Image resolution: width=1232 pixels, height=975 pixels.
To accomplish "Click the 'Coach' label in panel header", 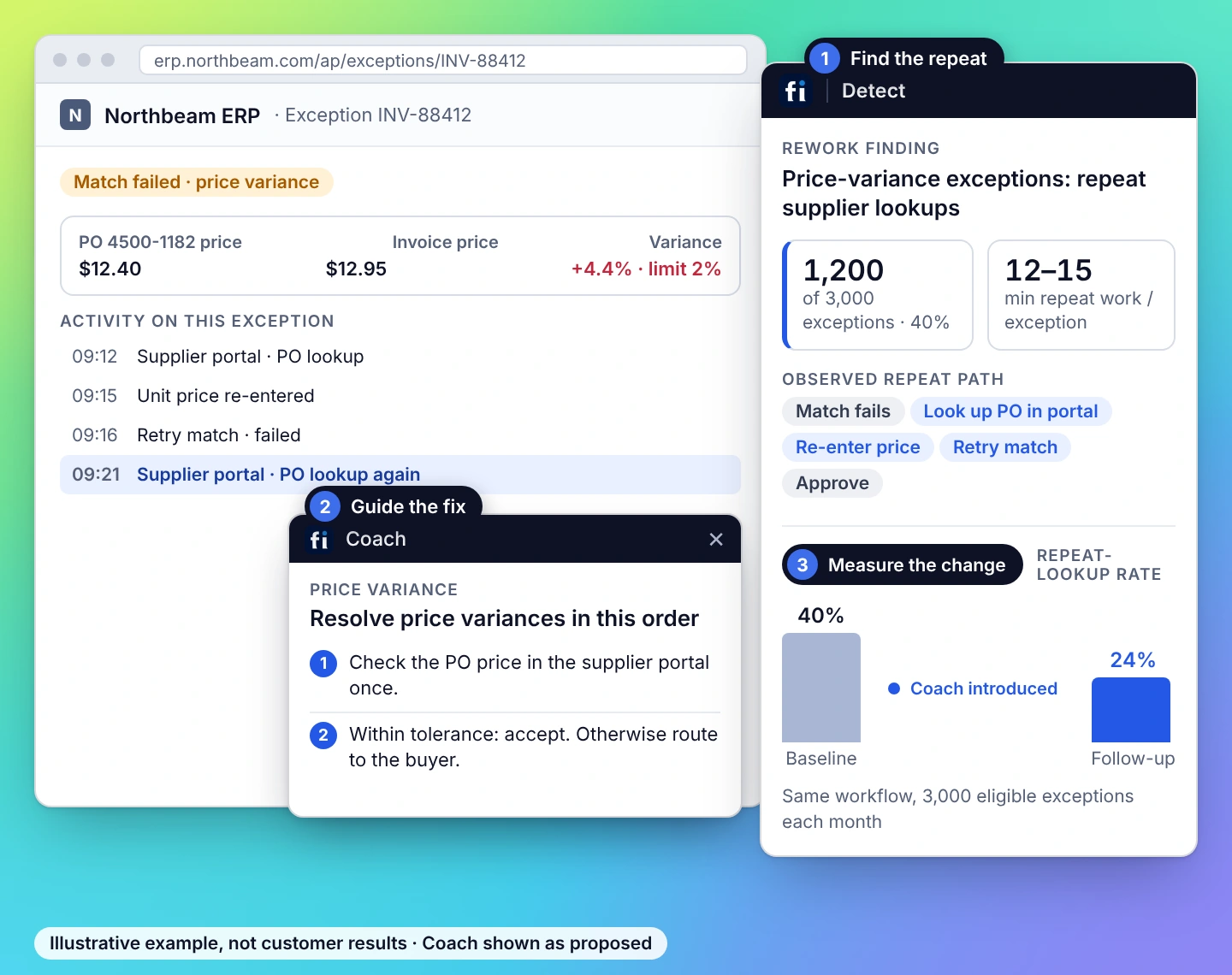I will [376, 539].
